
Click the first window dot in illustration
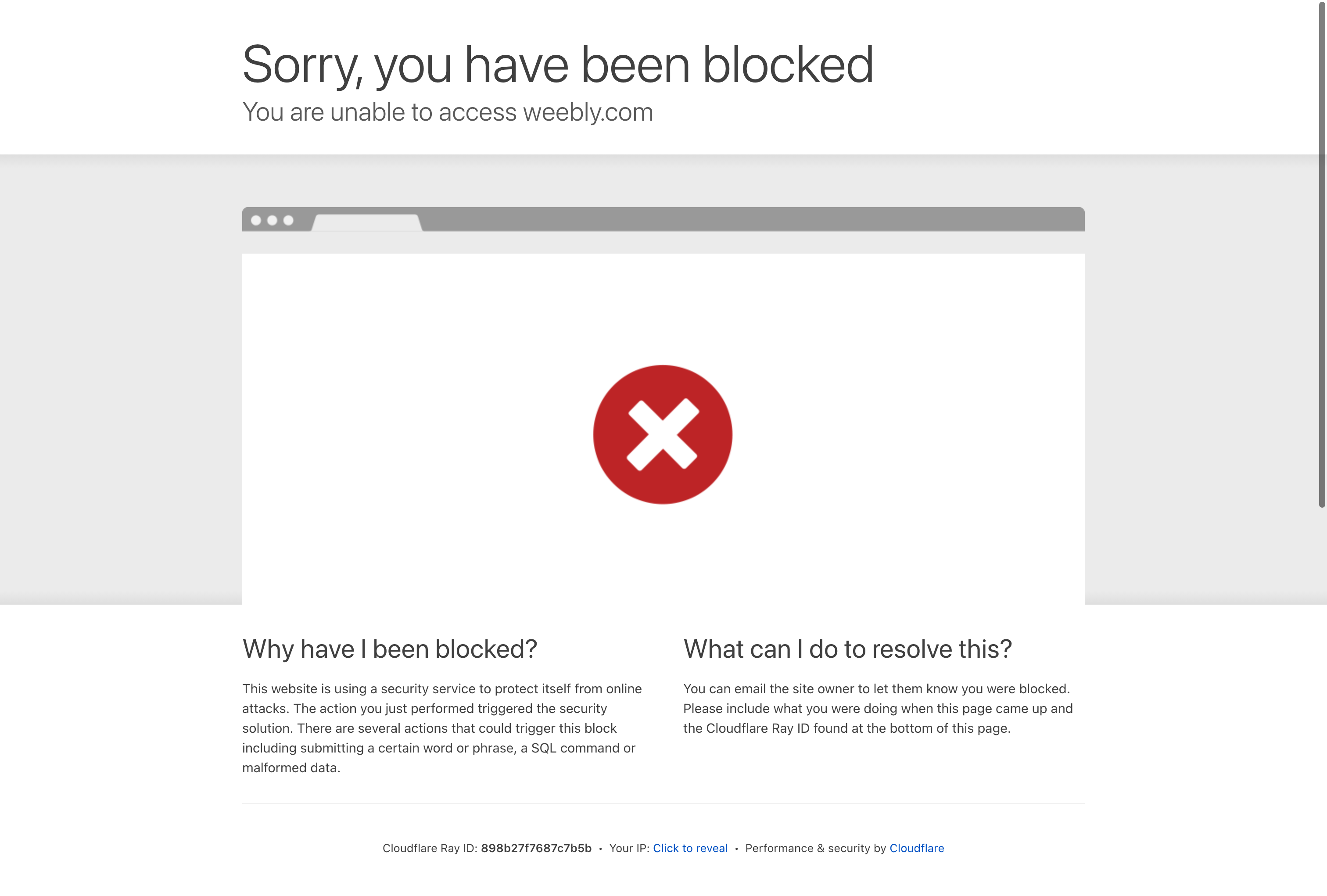pyautogui.click(x=256, y=220)
